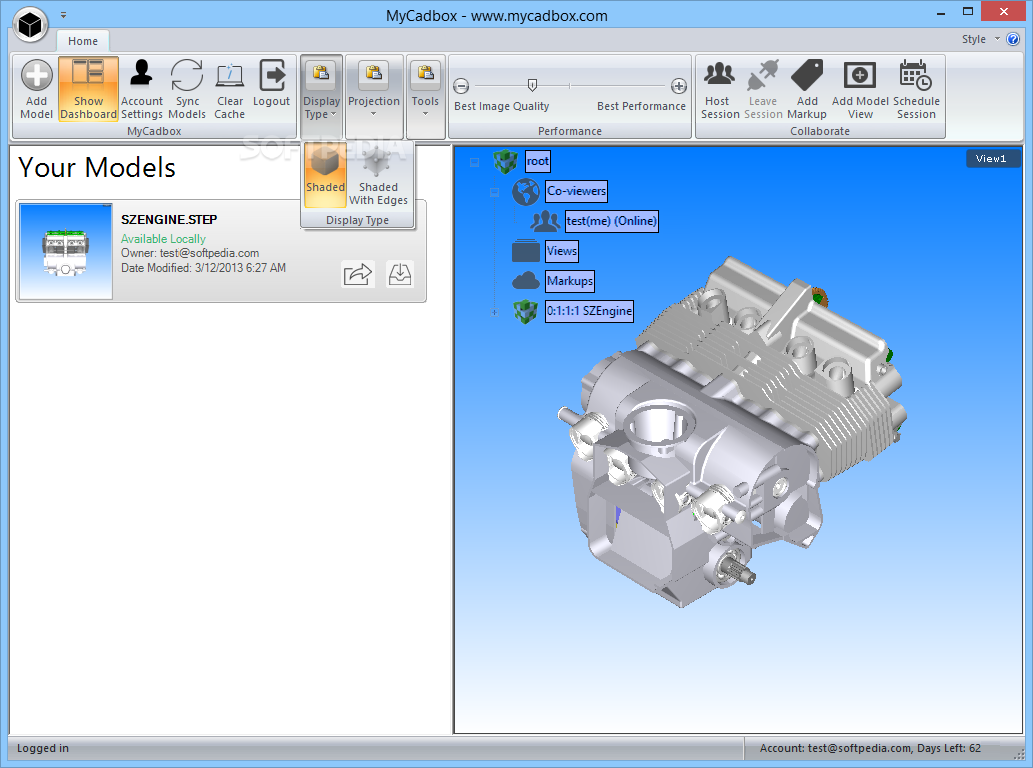Select the Markups tree item
The image size is (1033, 768).
(x=570, y=281)
